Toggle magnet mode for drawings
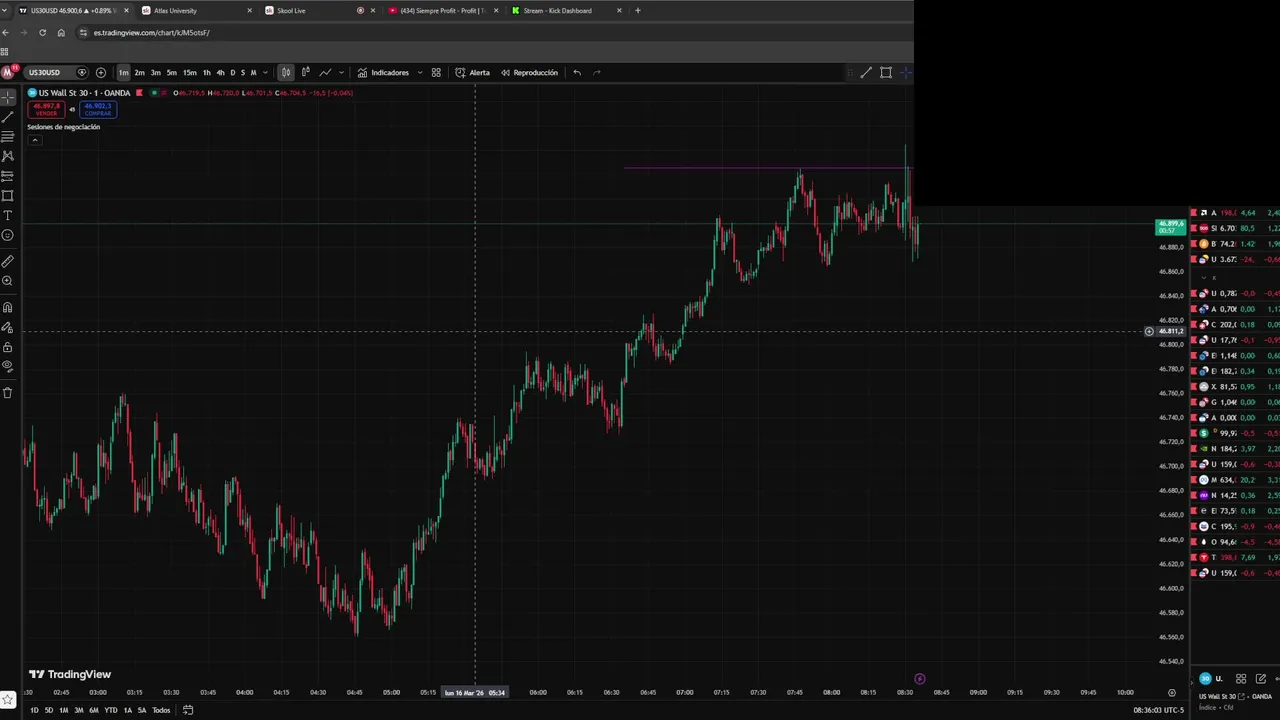Screen dimensions: 1280x720 point(7,307)
